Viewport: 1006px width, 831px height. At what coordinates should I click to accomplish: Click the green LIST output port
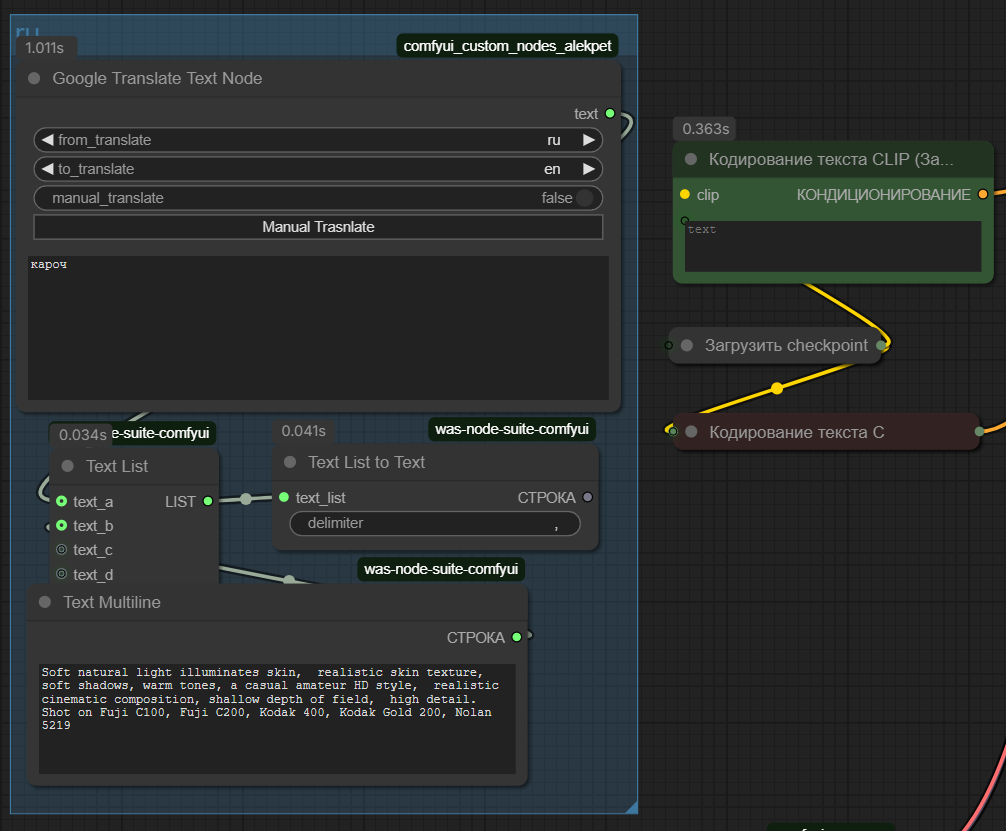[208, 501]
